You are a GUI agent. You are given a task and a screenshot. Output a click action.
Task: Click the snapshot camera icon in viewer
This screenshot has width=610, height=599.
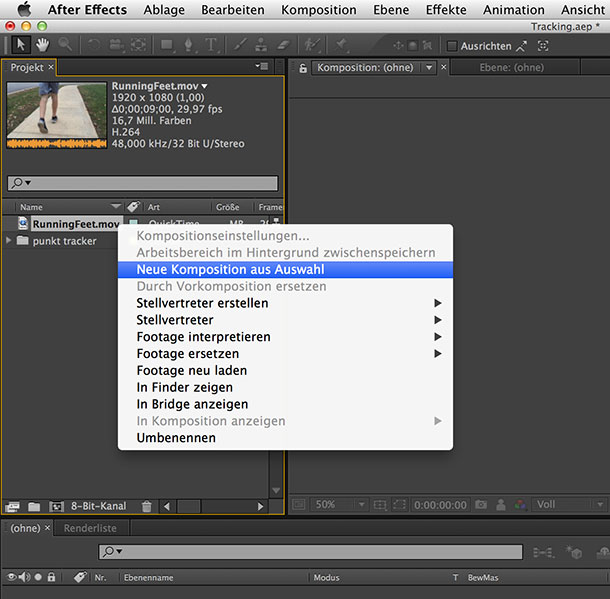pos(481,505)
